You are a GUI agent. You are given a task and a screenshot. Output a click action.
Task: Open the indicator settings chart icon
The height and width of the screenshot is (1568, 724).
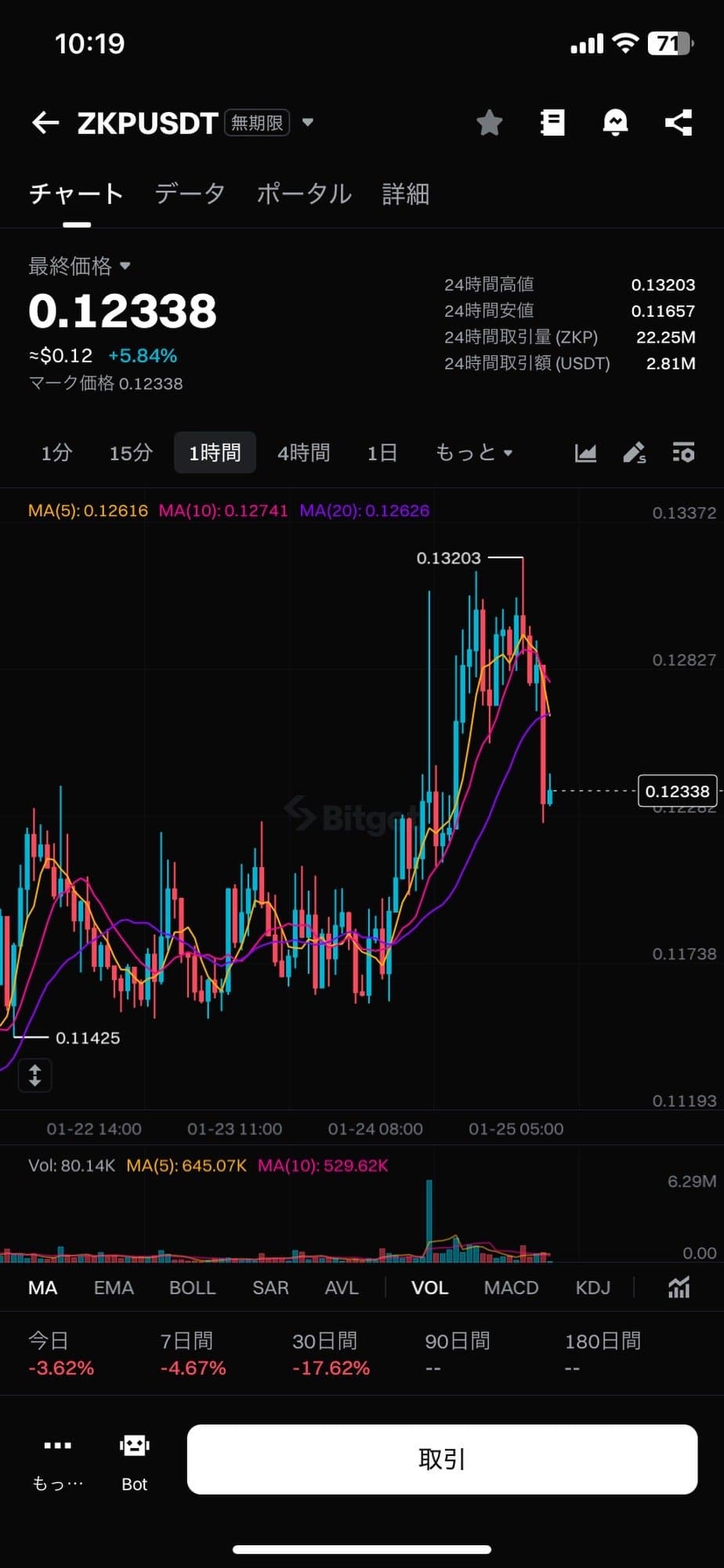(679, 1287)
